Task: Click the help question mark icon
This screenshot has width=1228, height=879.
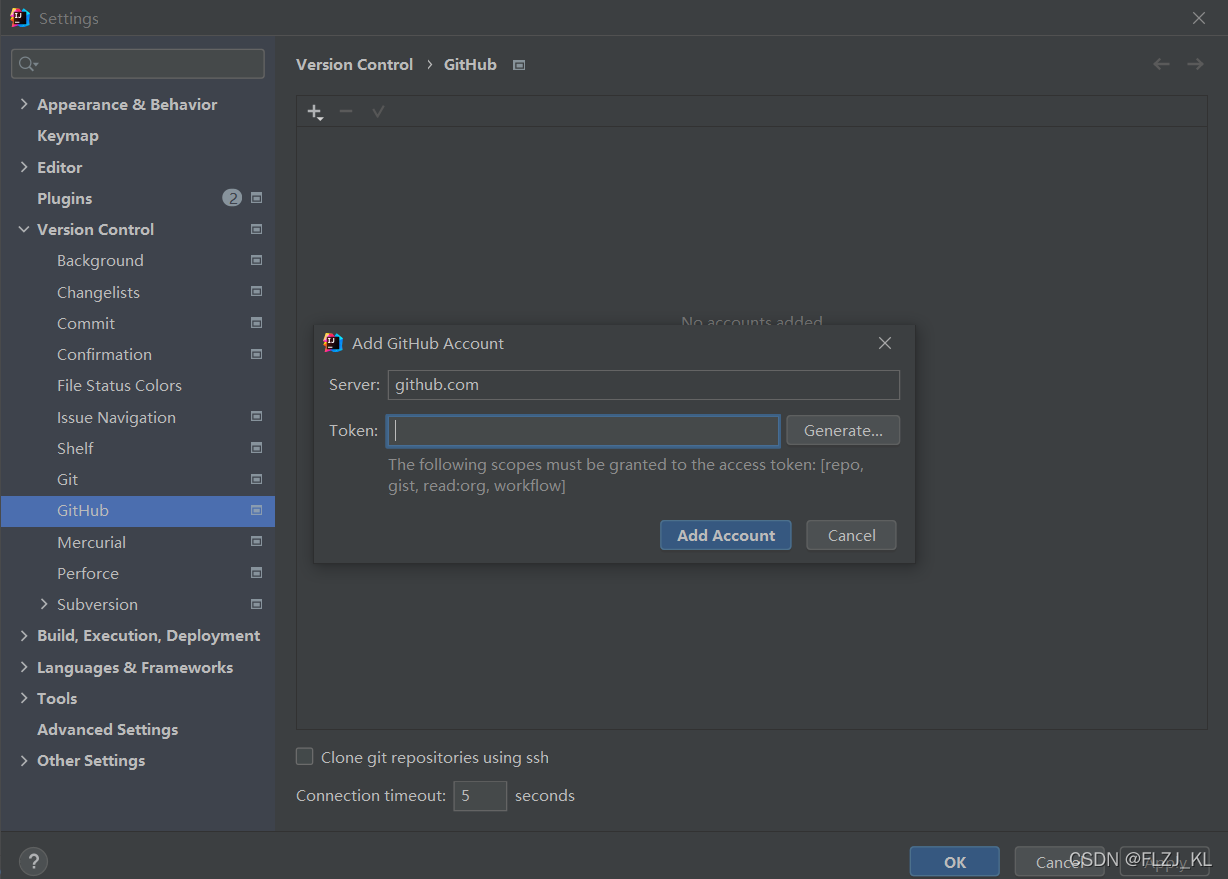Action: [33, 861]
